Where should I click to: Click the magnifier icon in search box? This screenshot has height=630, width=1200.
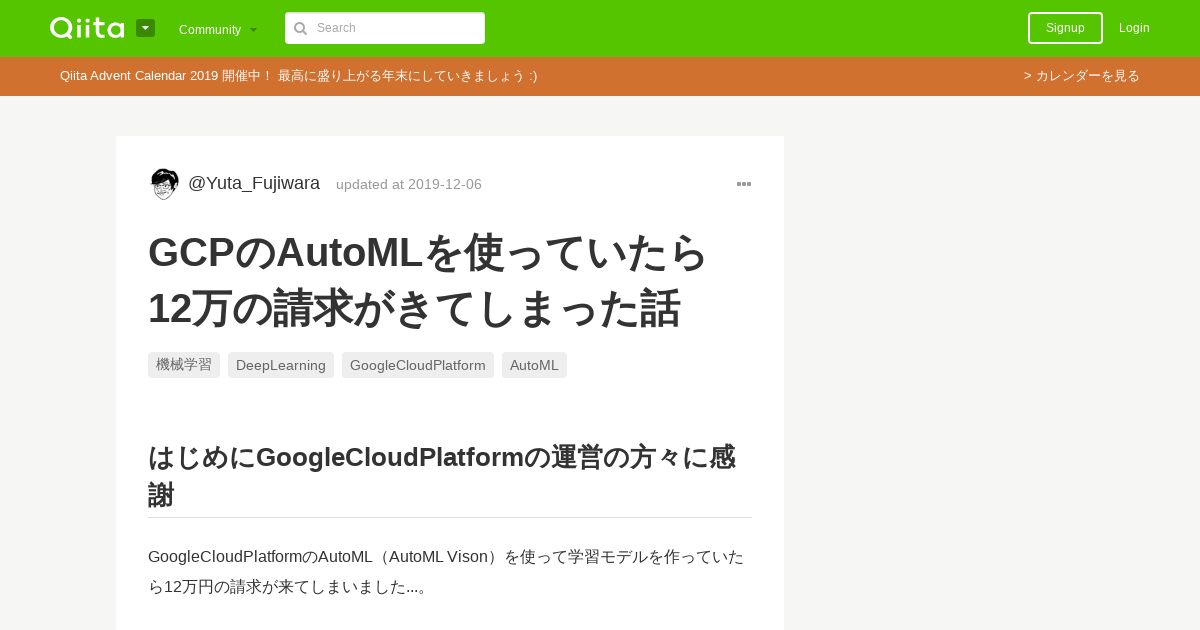300,29
